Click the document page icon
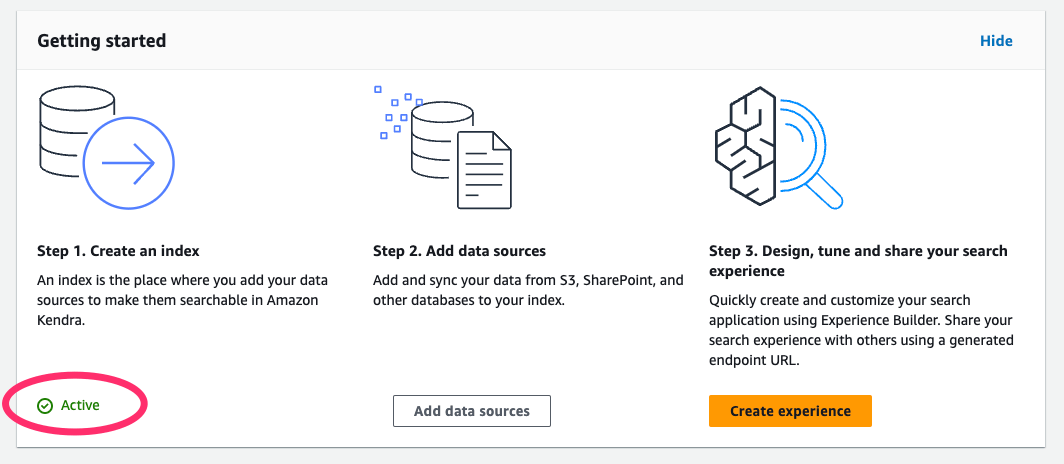The width and height of the screenshot is (1064, 464). click(484, 170)
